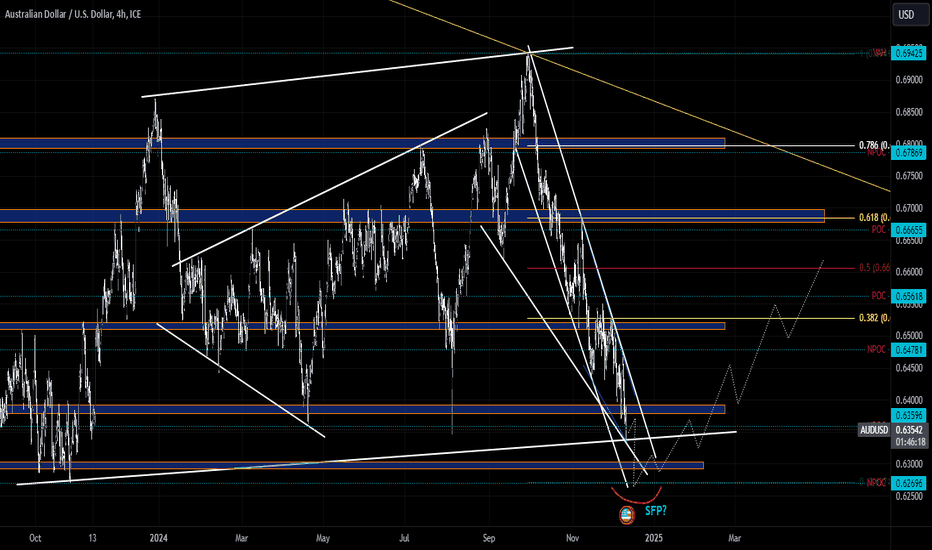Click the 0.65618 price label
This screenshot has height=550, width=932.
(909, 296)
